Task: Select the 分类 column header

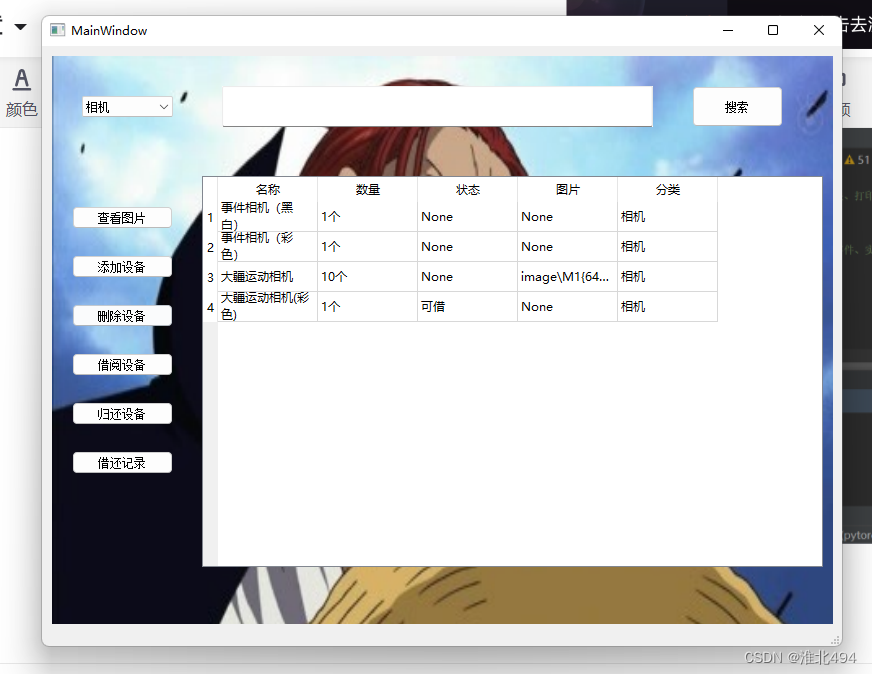Action: [x=667, y=190]
